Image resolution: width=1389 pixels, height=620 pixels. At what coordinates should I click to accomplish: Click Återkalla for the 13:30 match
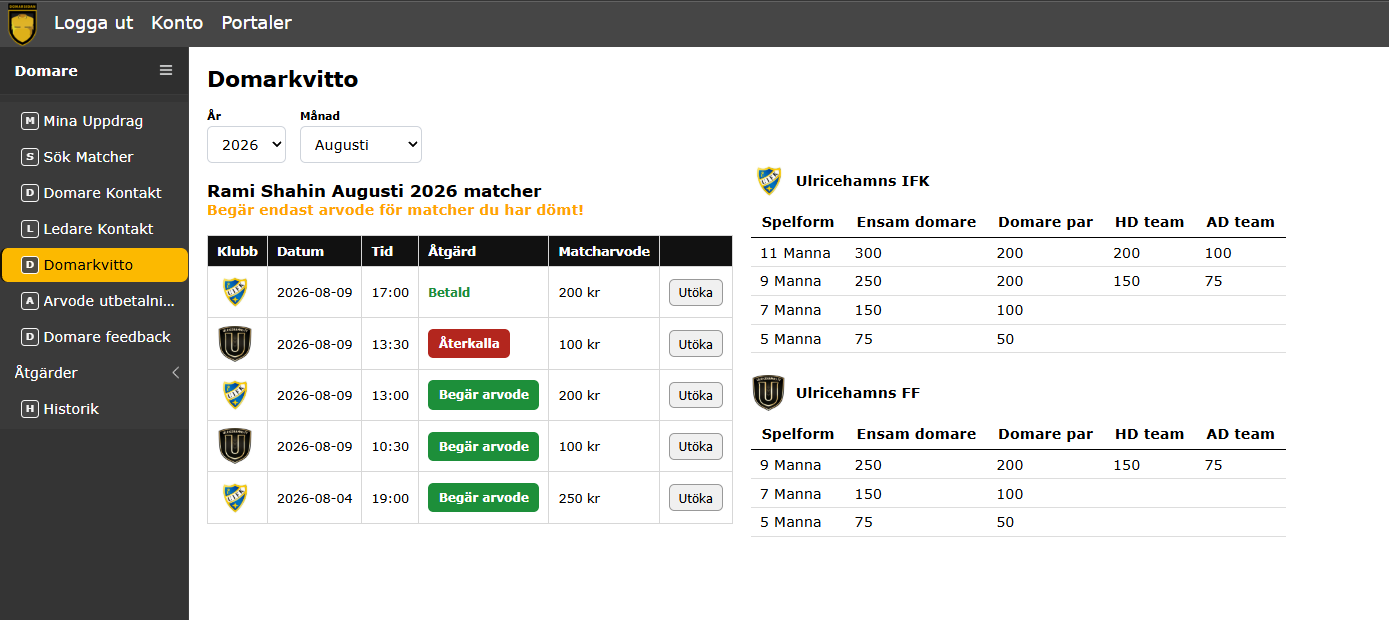pos(469,344)
